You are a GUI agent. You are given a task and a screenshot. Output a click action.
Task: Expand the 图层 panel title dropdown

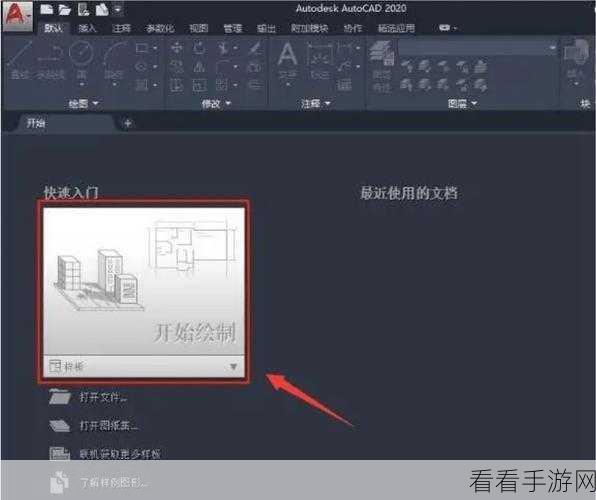pyautogui.click(x=462, y=103)
